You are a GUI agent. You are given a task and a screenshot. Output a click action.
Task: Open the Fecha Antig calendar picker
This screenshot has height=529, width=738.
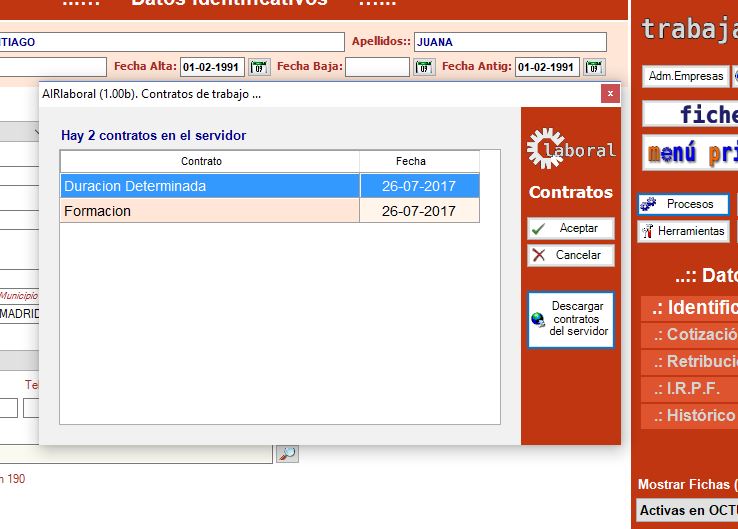(594, 67)
